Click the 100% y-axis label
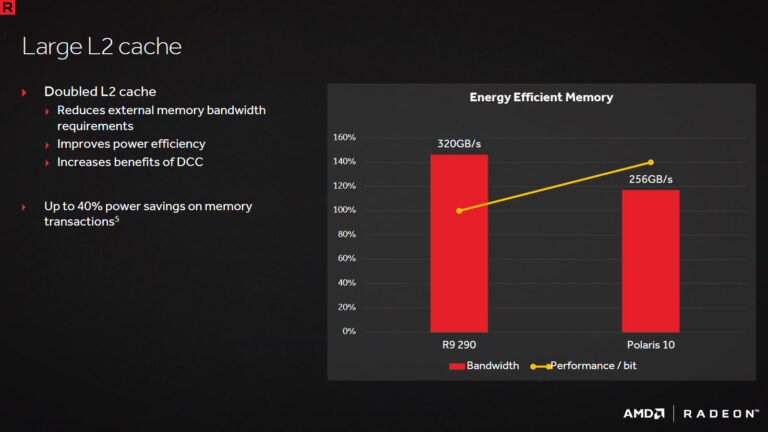 pos(343,210)
